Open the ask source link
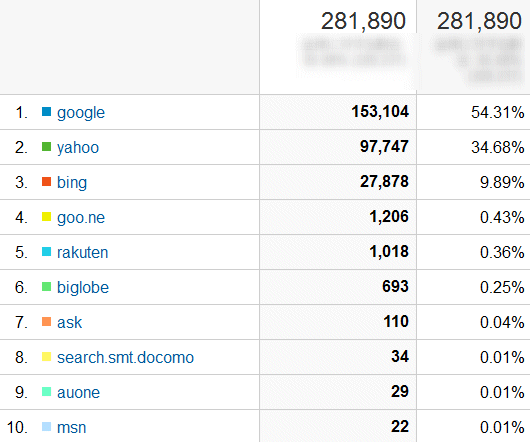 point(69,322)
